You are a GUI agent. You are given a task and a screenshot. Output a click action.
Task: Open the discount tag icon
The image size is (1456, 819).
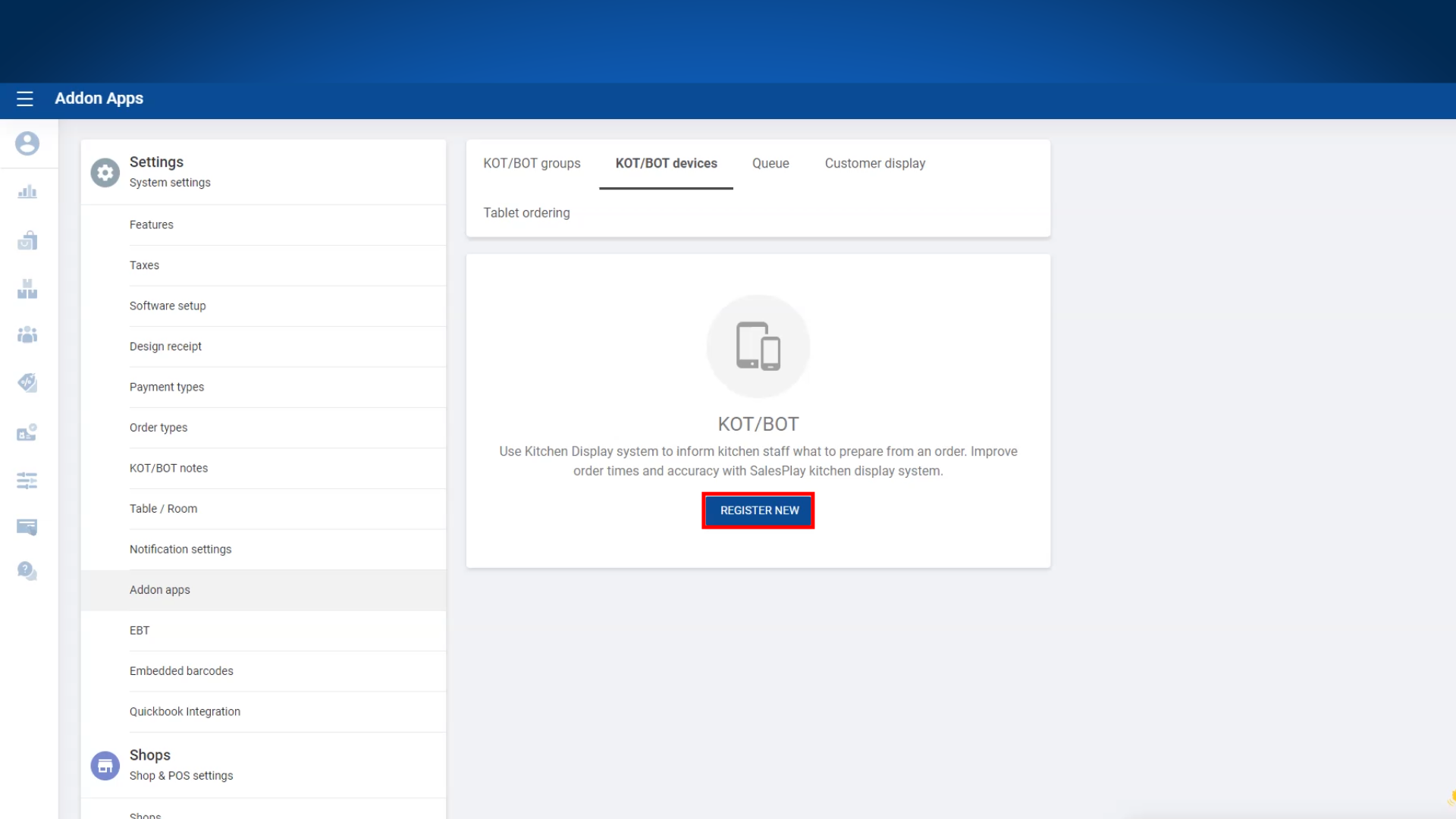(x=27, y=383)
